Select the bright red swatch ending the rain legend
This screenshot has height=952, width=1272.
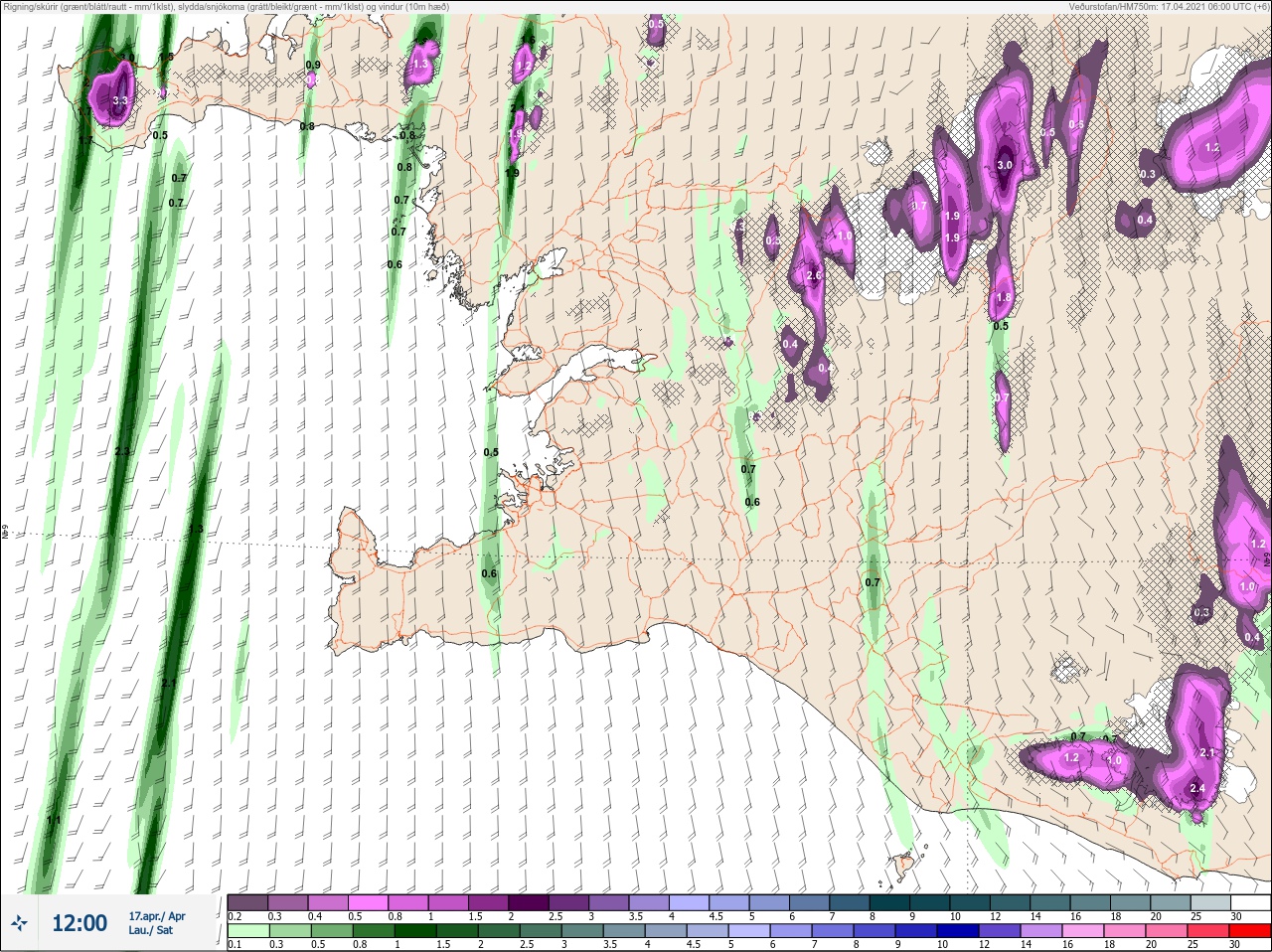(x=1250, y=931)
